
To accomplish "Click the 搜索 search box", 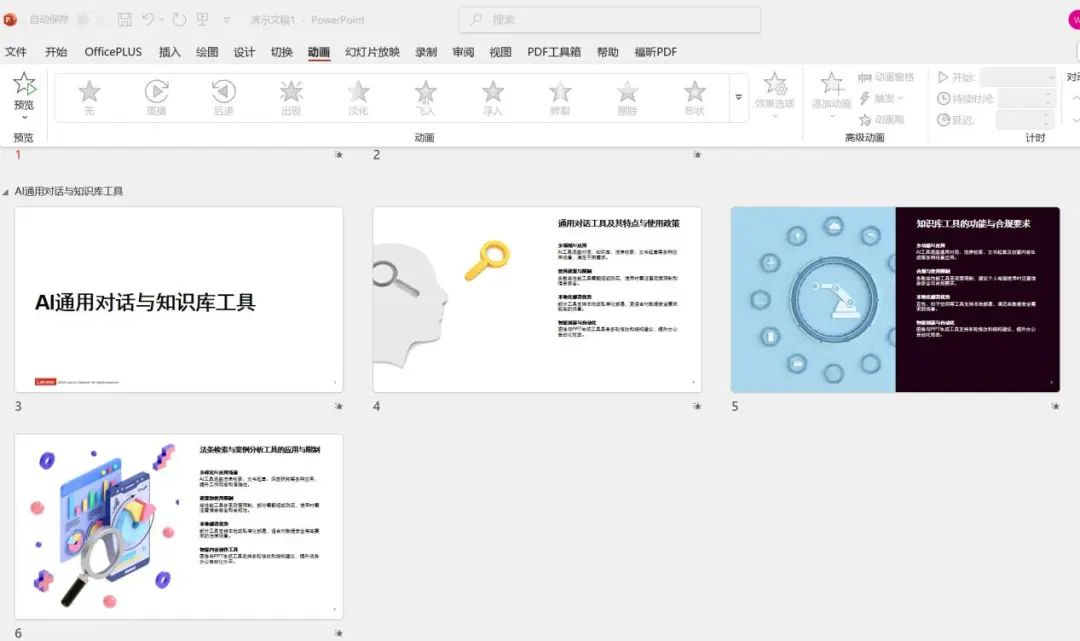I will [610, 20].
